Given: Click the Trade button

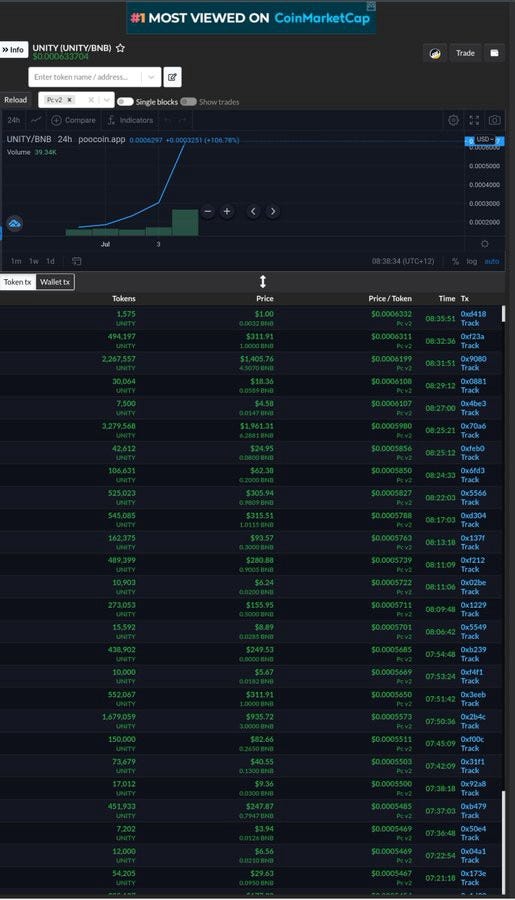Looking at the screenshot, I should (x=465, y=53).
